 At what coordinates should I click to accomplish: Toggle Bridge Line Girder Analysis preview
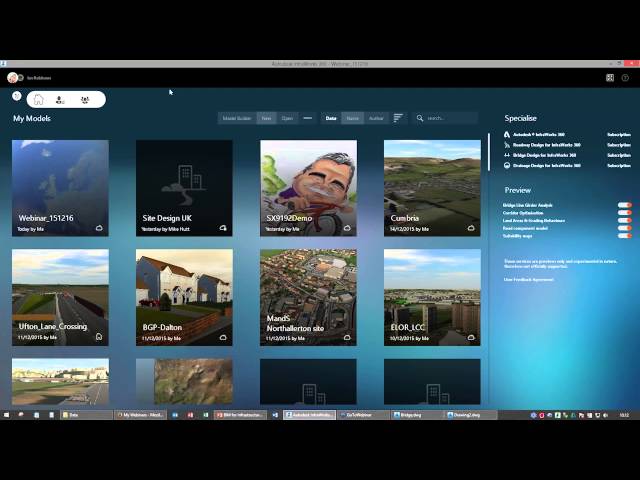coord(624,205)
